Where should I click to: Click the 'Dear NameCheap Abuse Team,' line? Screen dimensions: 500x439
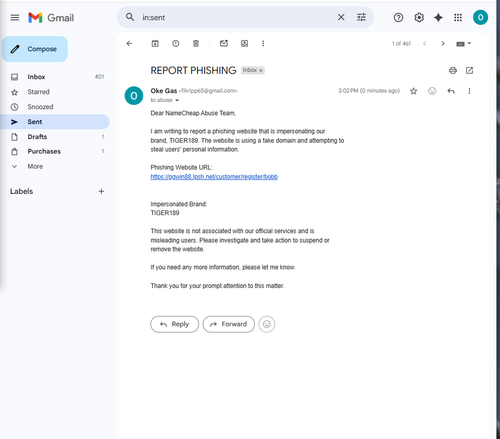pos(193,113)
